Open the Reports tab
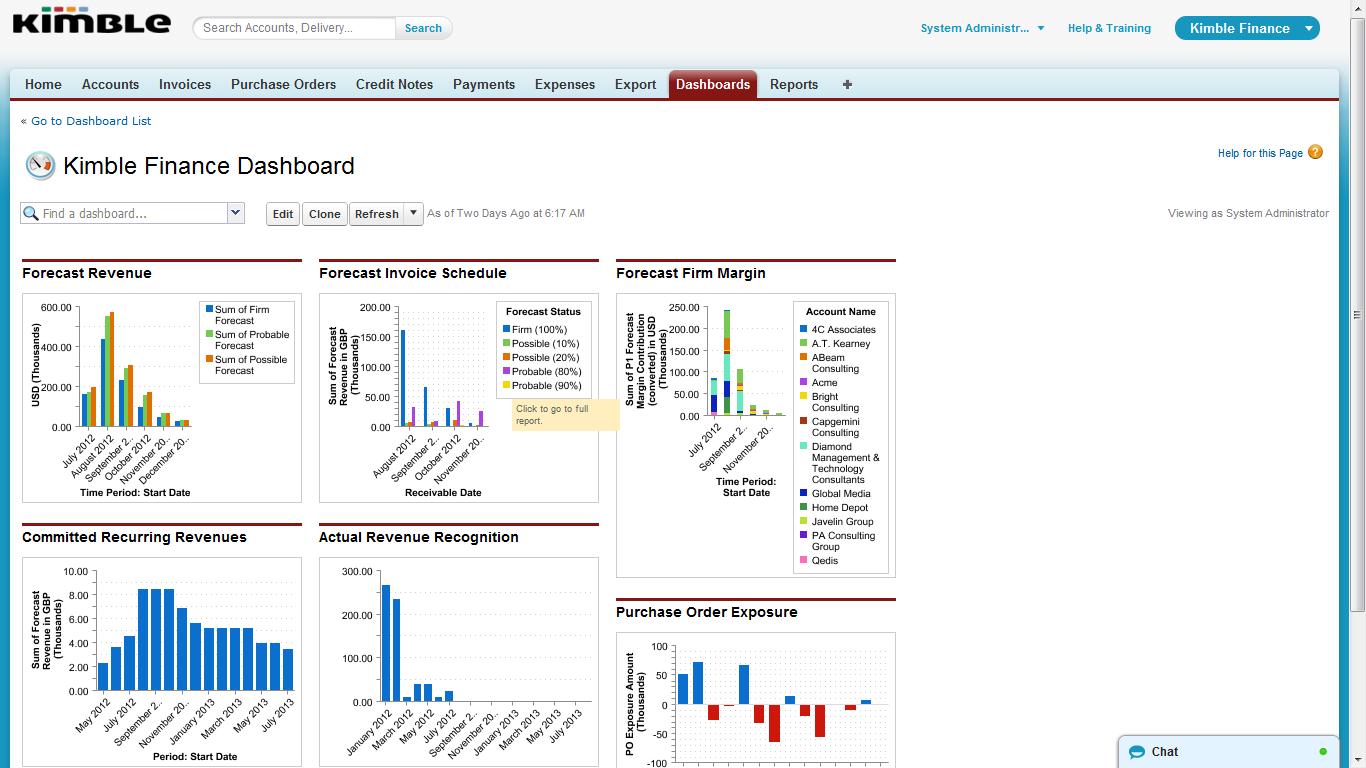 (x=794, y=85)
